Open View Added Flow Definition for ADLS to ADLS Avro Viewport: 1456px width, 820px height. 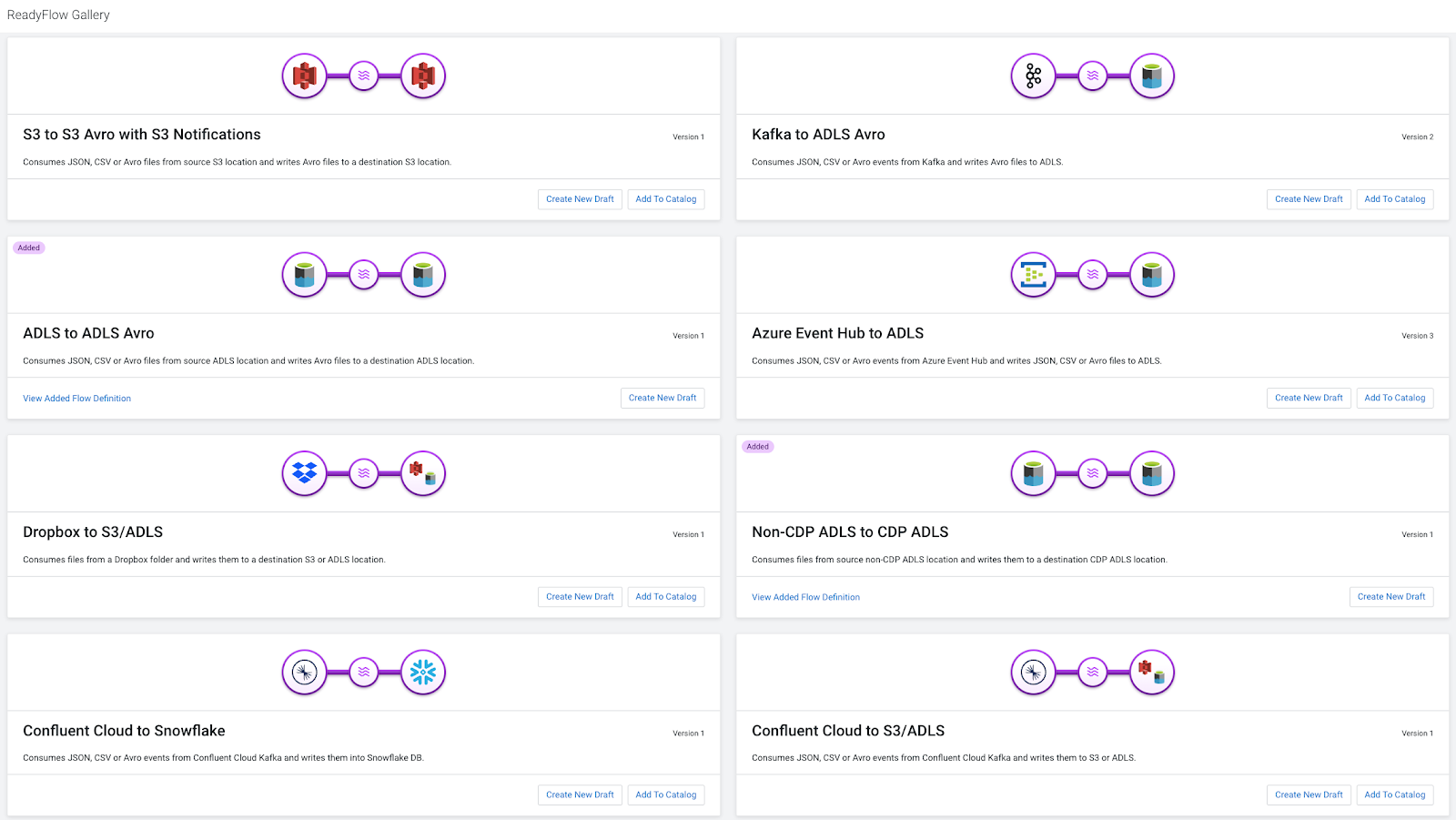pos(77,399)
